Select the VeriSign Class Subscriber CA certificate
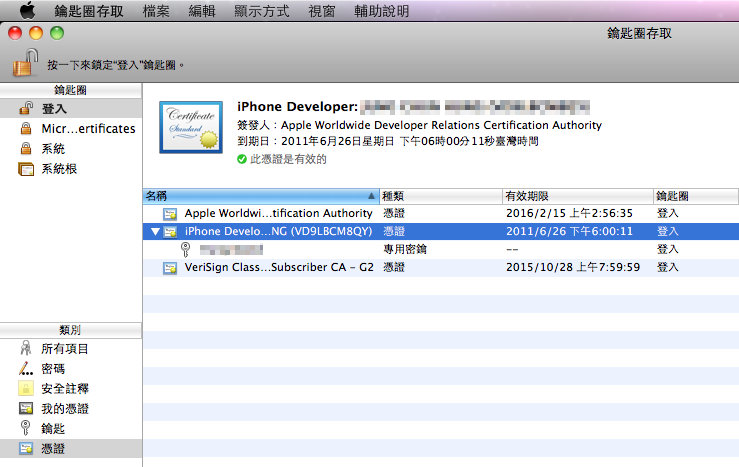 coord(278,268)
